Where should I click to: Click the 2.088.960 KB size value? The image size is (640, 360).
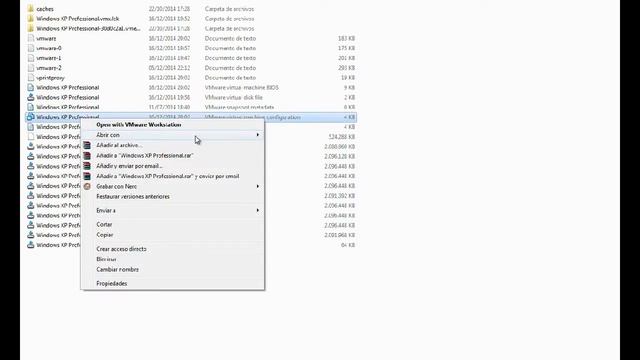(340, 147)
